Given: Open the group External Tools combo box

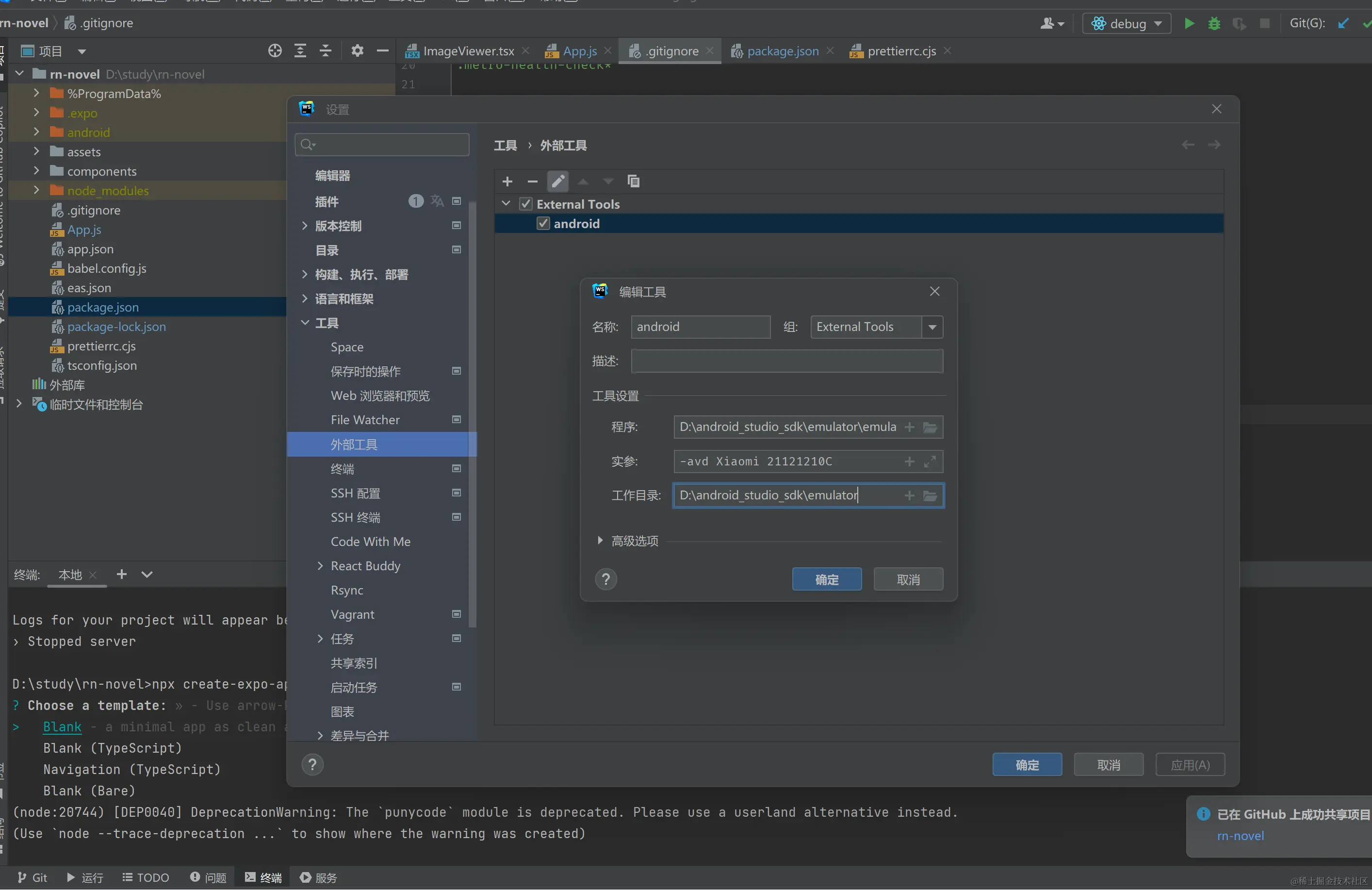Looking at the screenshot, I should 877,327.
